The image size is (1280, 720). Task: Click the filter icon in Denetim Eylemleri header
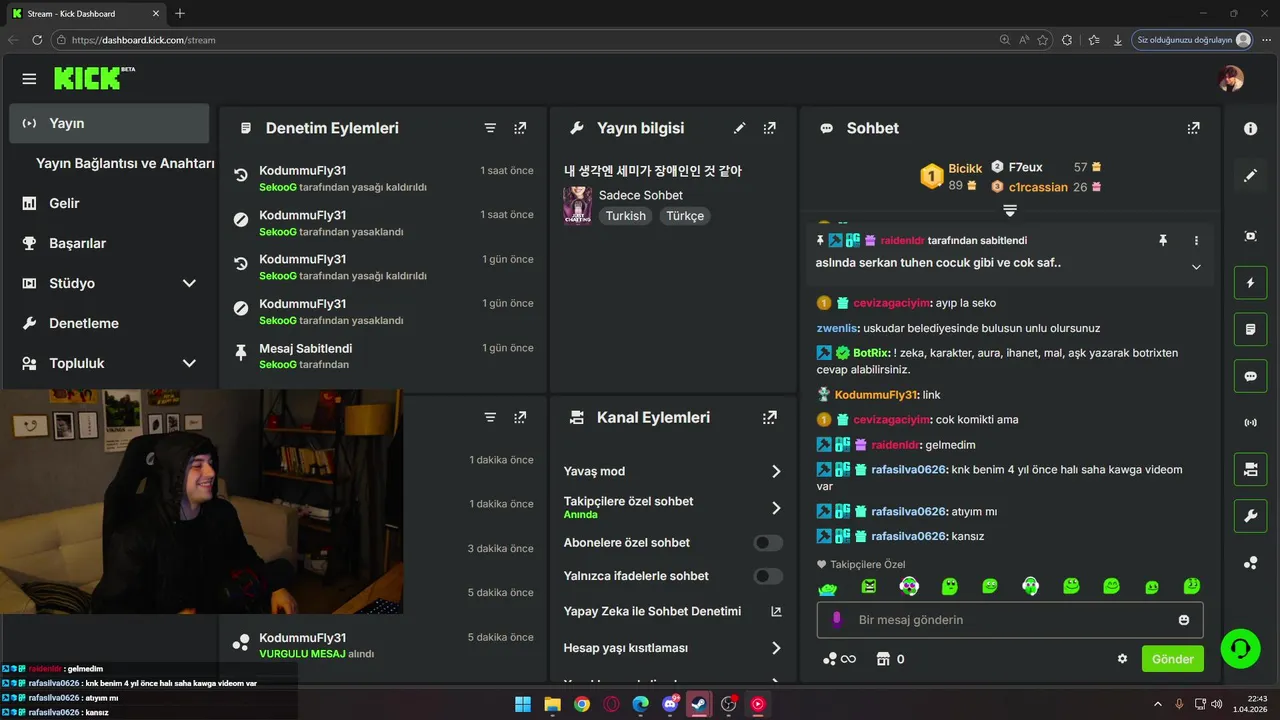tap(490, 128)
